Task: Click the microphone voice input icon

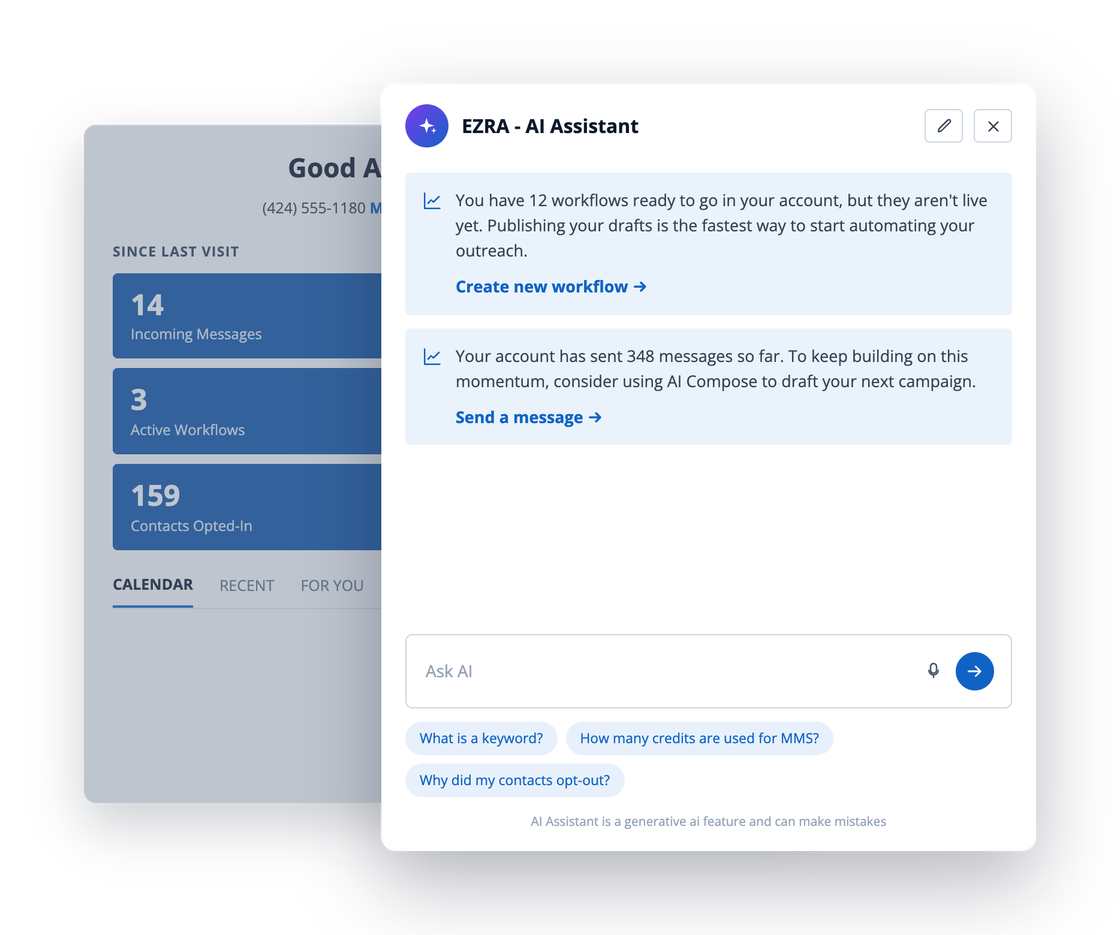Action: coord(933,670)
